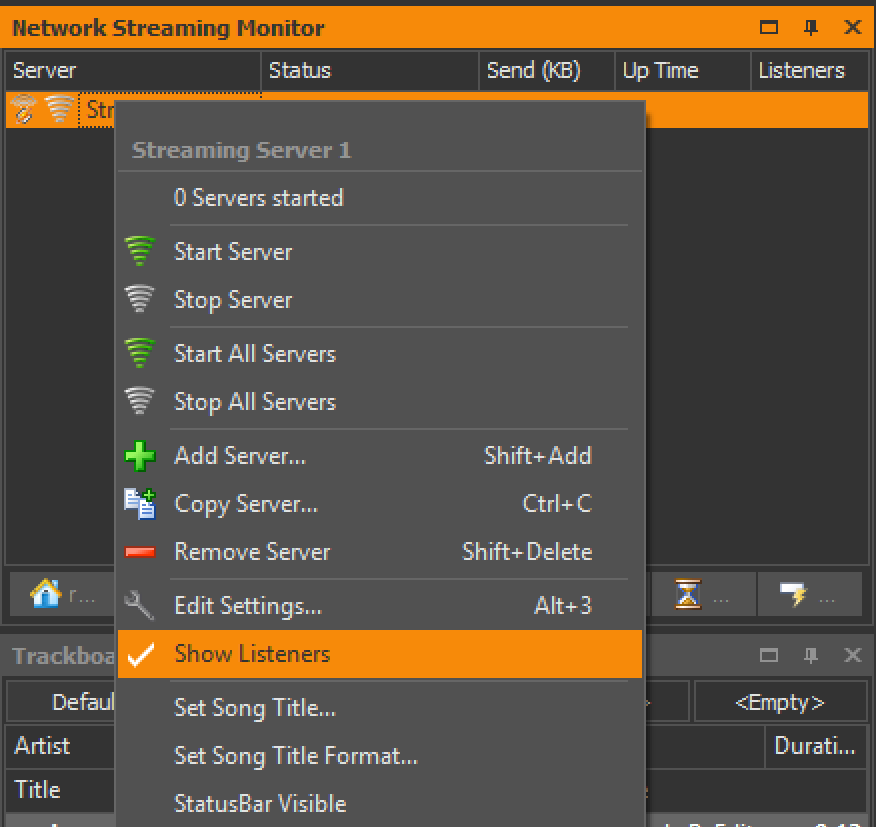
Task: Choose Stop All Servers menu entry
Action: pos(255,402)
